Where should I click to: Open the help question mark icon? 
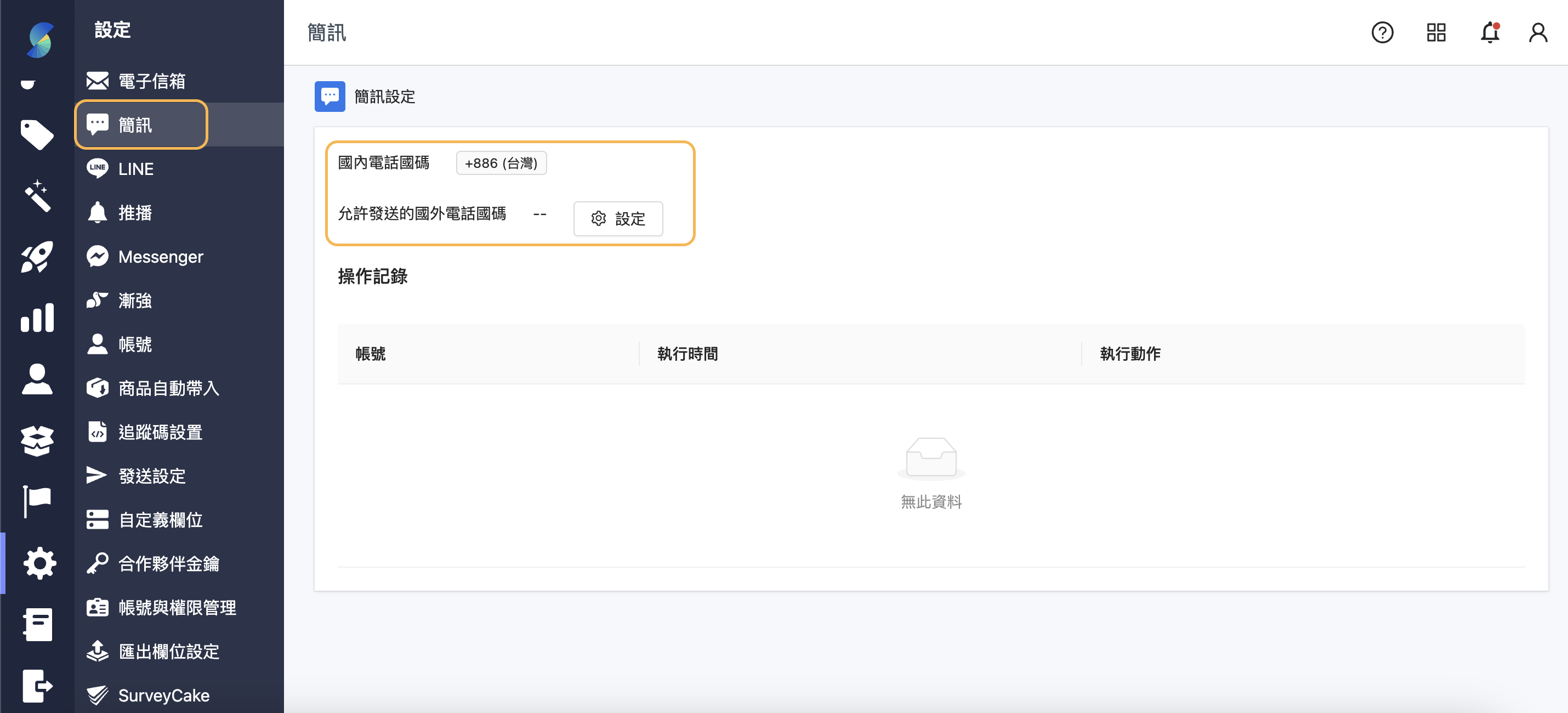[x=1382, y=32]
